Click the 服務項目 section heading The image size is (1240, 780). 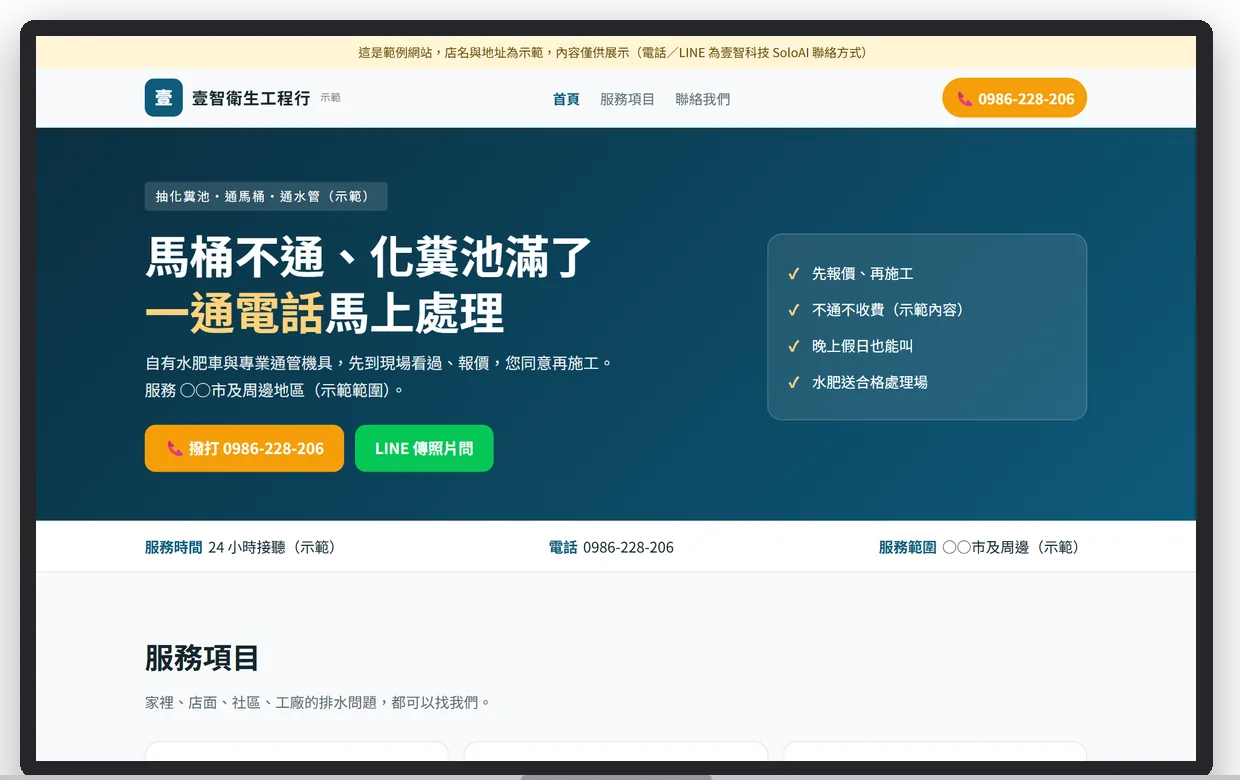(x=202, y=658)
